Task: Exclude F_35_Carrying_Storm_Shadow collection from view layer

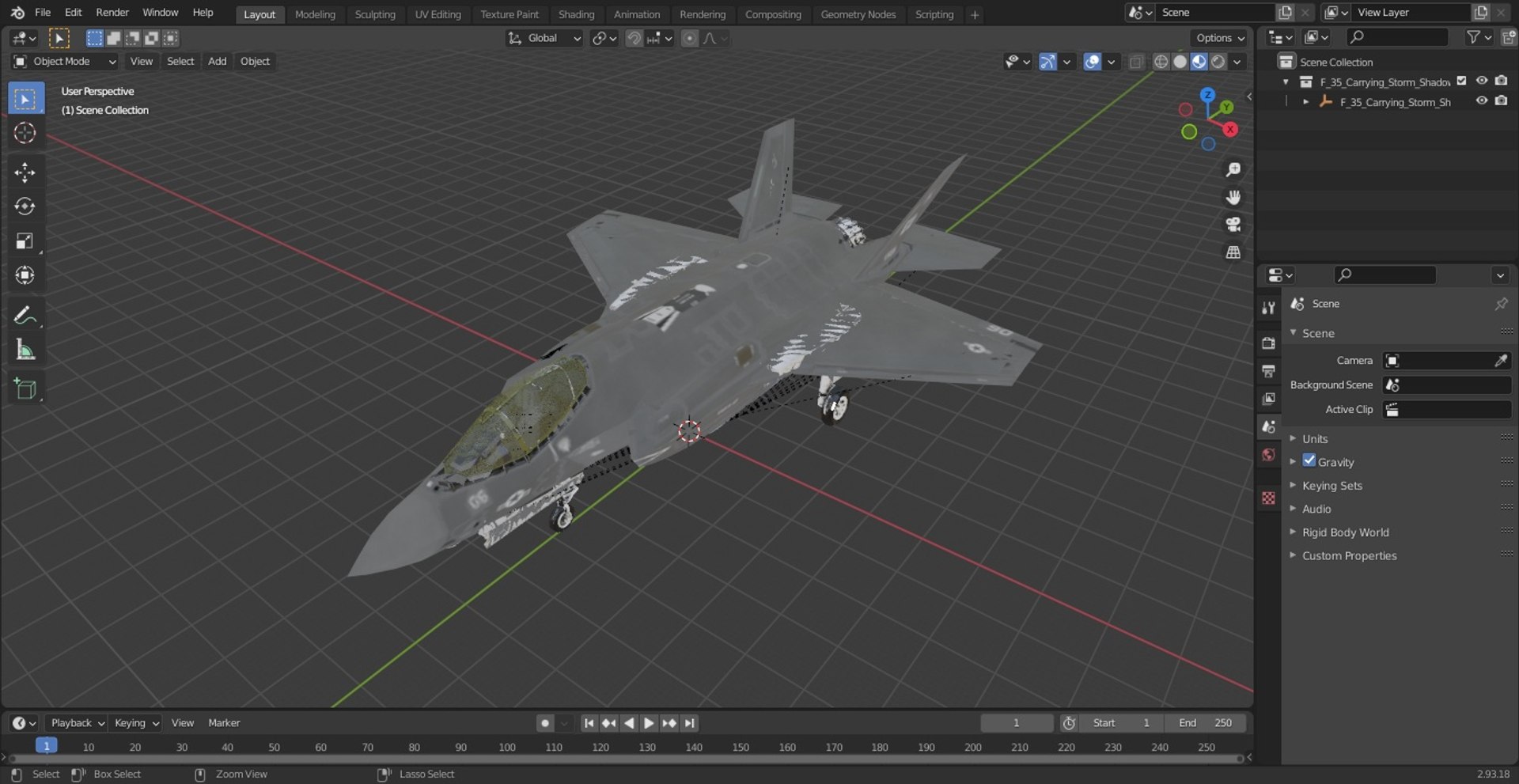Action: coord(1462,81)
